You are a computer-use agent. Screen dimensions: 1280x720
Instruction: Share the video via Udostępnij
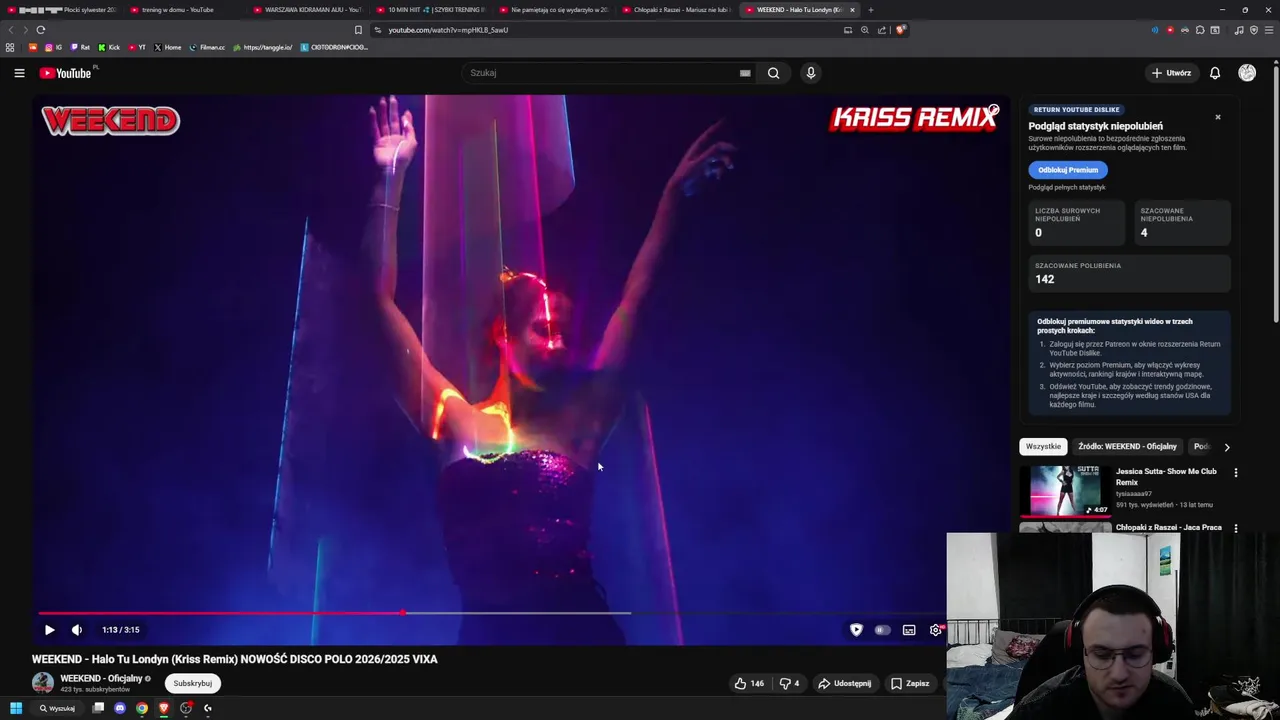[845, 684]
